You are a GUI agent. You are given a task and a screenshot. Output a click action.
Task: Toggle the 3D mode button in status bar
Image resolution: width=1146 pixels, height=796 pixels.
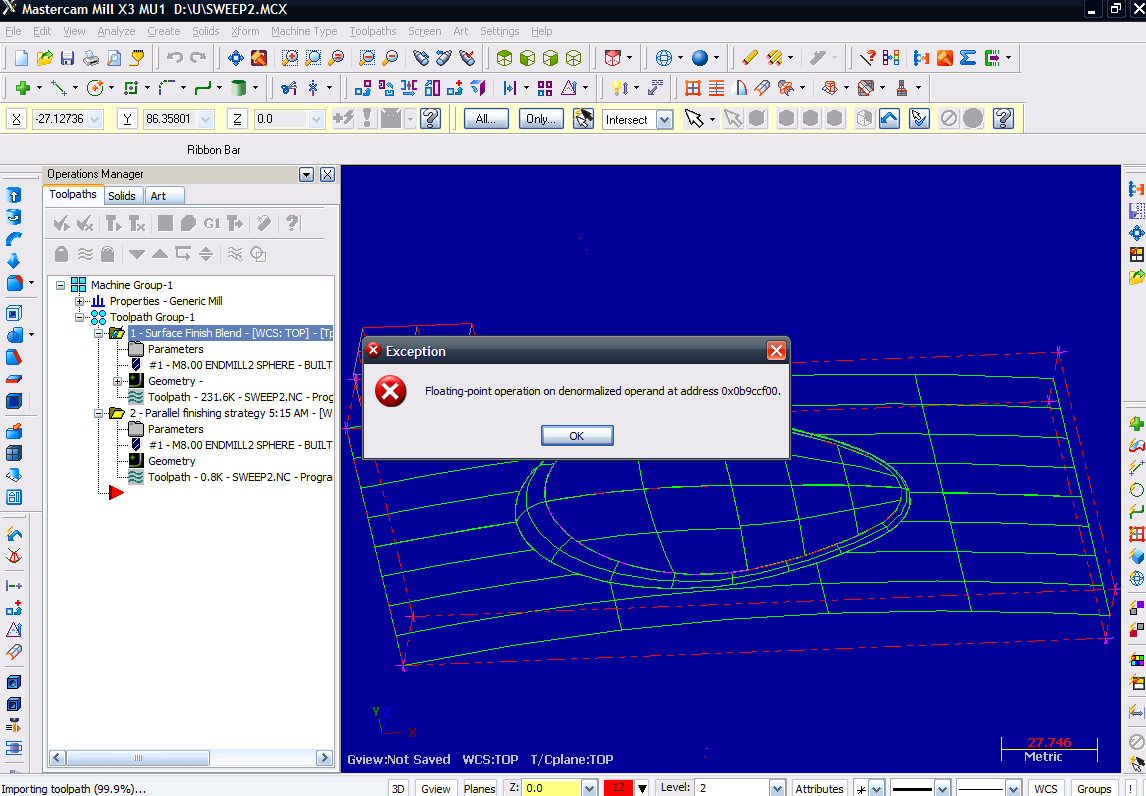click(x=398, y=788)
